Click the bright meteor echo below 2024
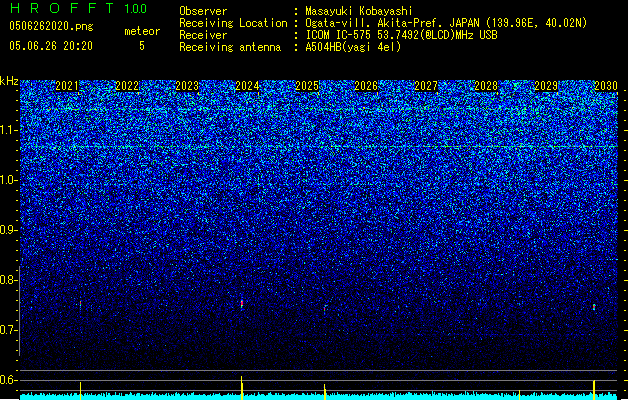629x400 pixels. (x=242, y=304)
